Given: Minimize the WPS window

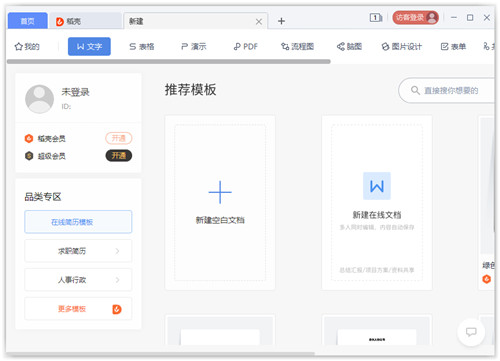Looking at the screenshot, I should coord(454,17).
